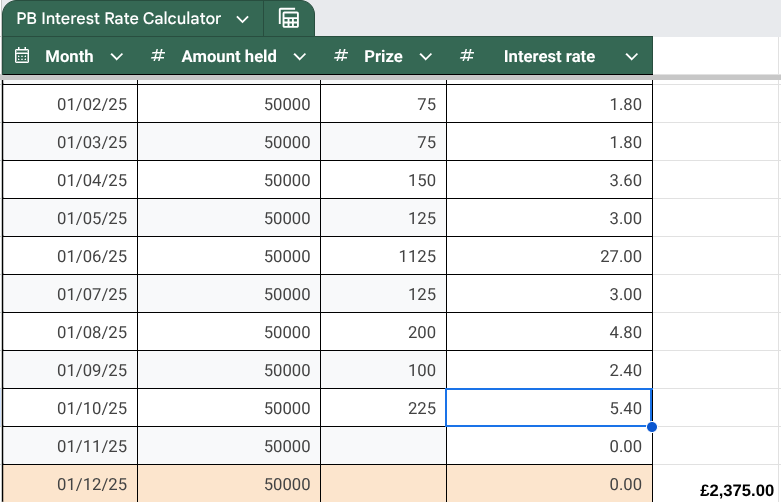Image resolution: width=781 pixels, height=502 pixels.
Task: Click the calendar type icon in Month header
Action: (23, 56)
